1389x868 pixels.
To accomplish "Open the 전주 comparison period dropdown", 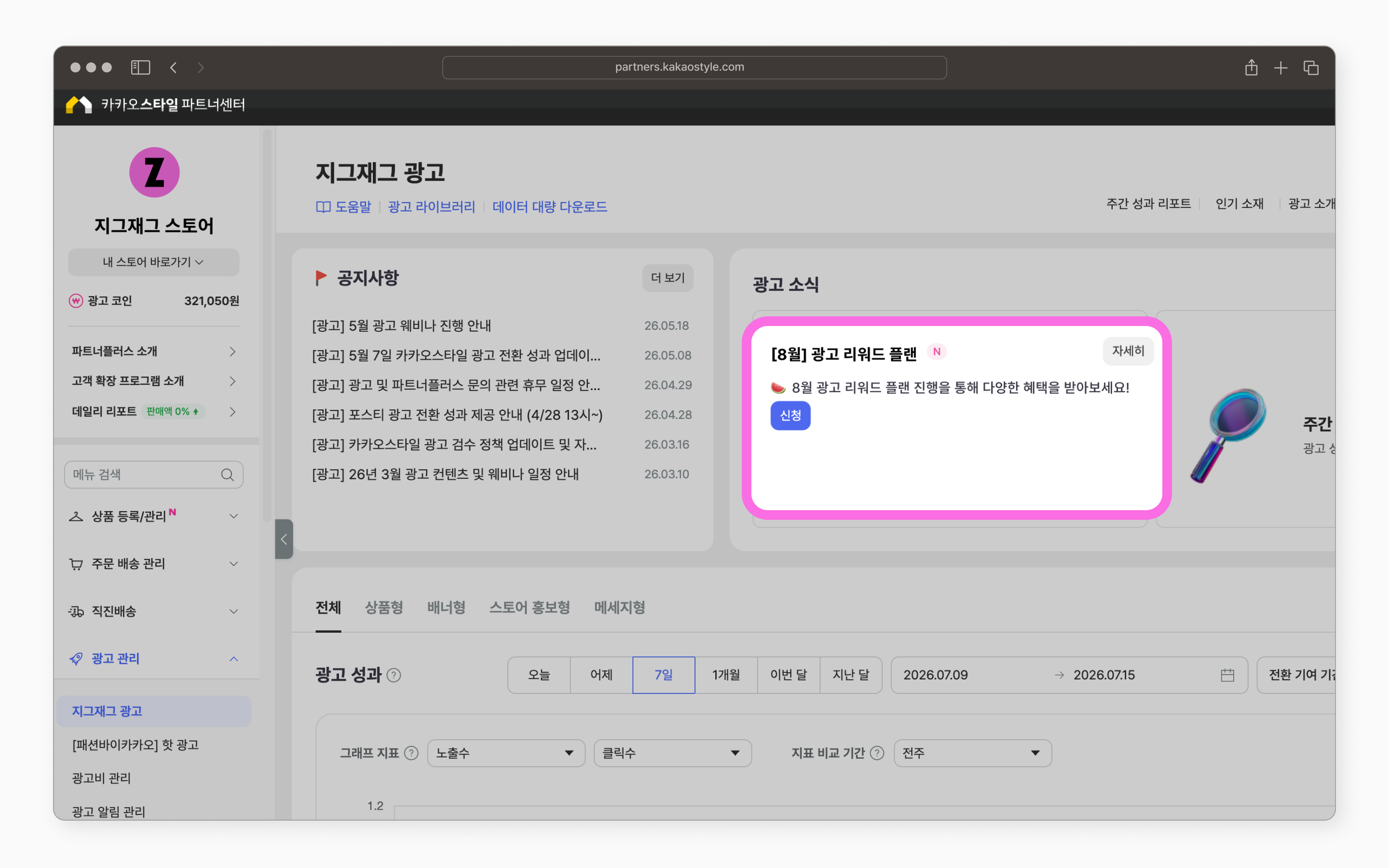I will coord(972,753).
